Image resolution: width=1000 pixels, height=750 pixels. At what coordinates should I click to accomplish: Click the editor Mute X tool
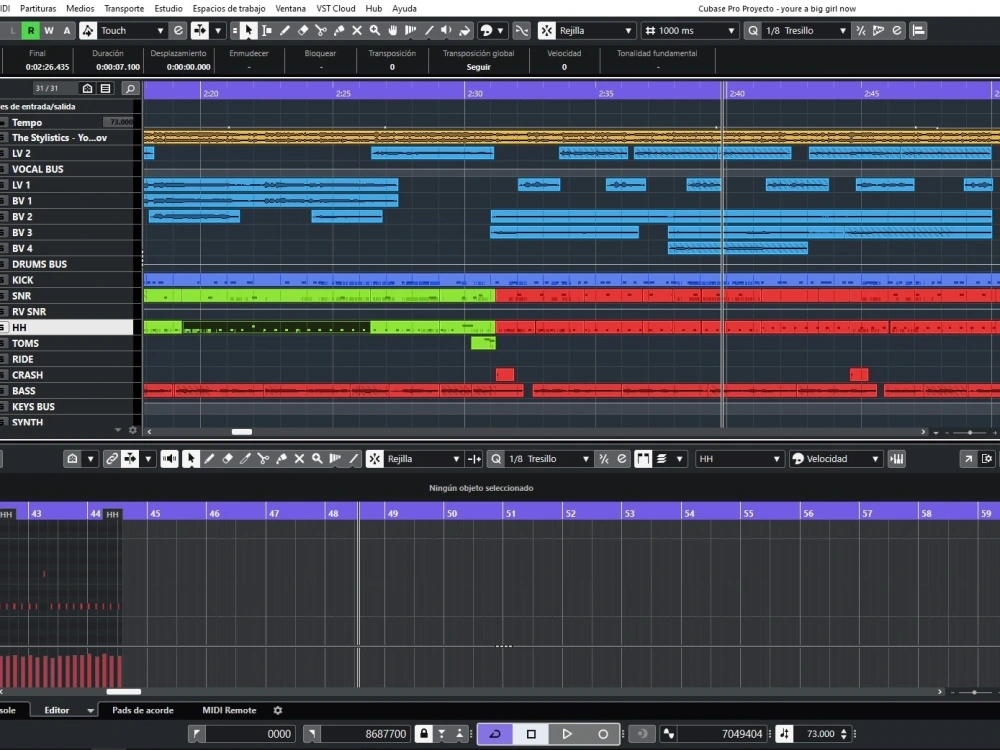coord(299,459)
